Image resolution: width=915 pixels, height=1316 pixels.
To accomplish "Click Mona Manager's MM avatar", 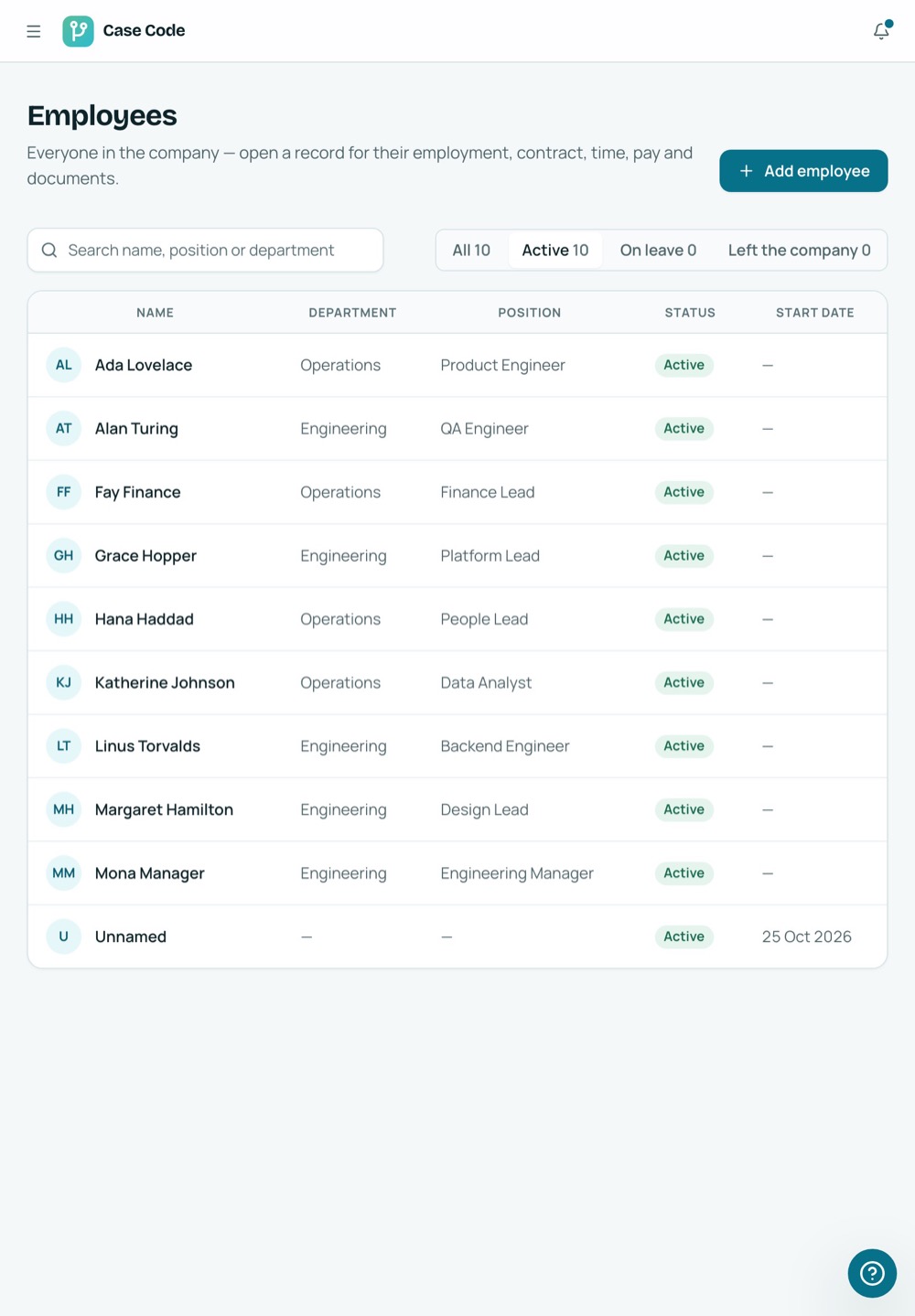I will coord(64,873).
